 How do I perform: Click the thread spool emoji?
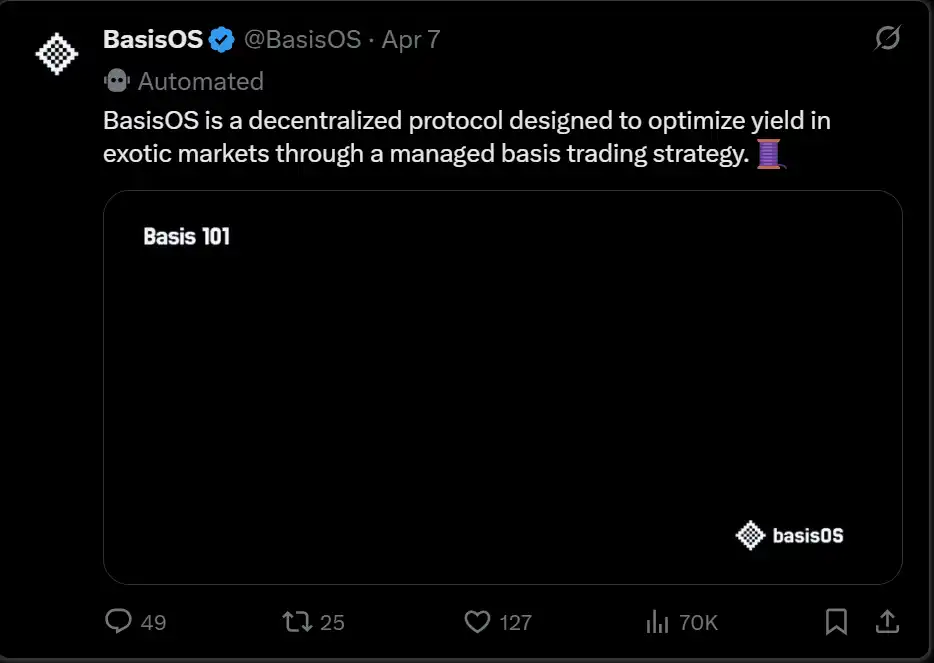coord(769,154)
